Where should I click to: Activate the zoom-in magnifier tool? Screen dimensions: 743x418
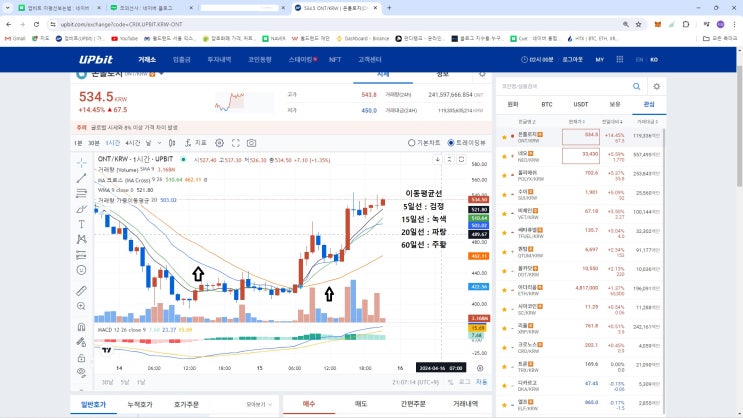click(x=82, y=306)
